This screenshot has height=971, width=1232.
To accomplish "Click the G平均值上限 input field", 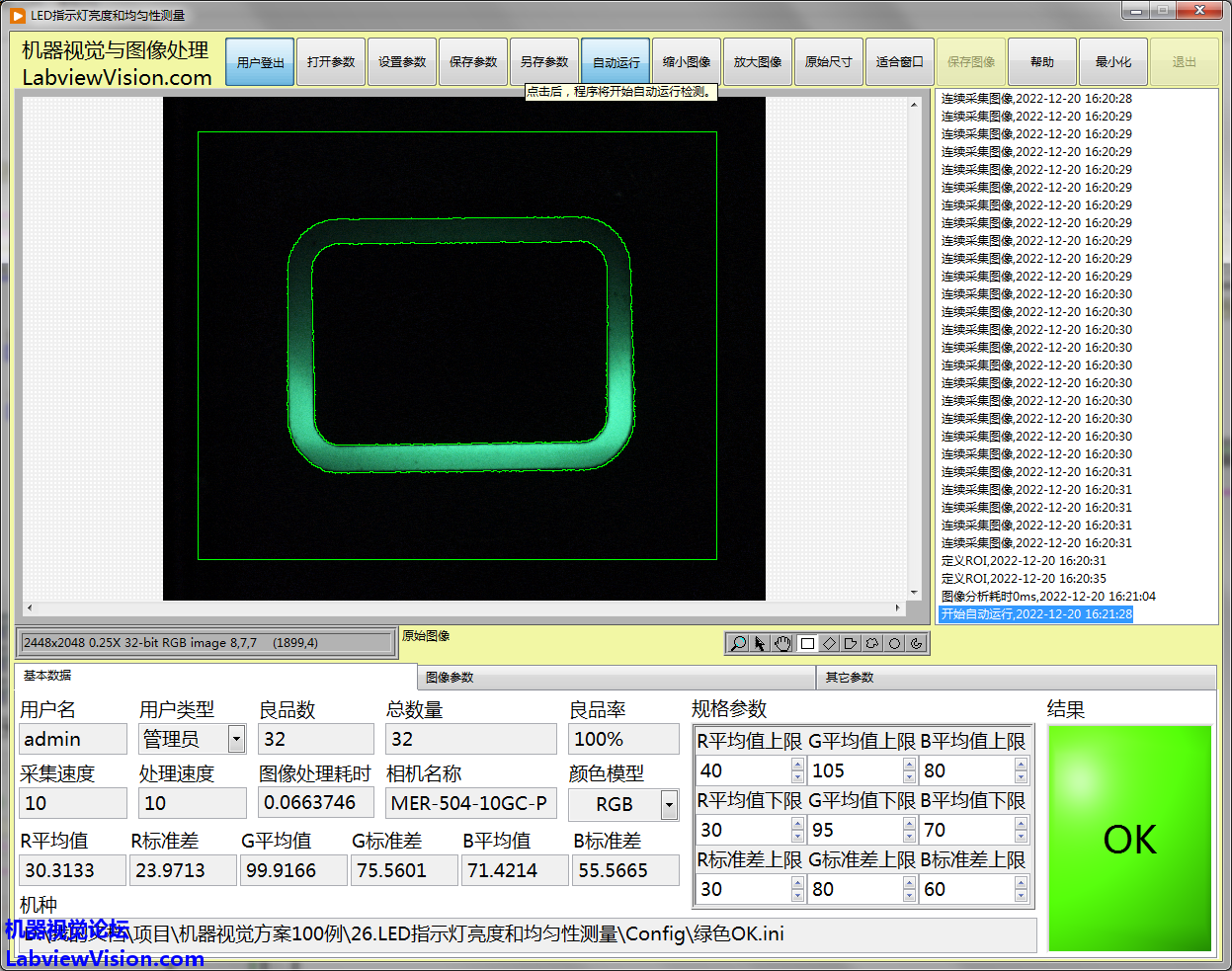I will (855, 770).
